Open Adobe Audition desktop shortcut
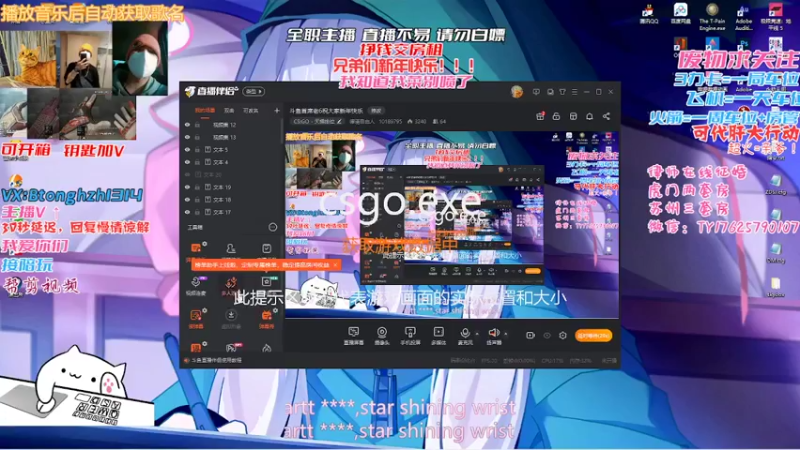This screenshot has width=800, height=450. (x=743, y=16)
